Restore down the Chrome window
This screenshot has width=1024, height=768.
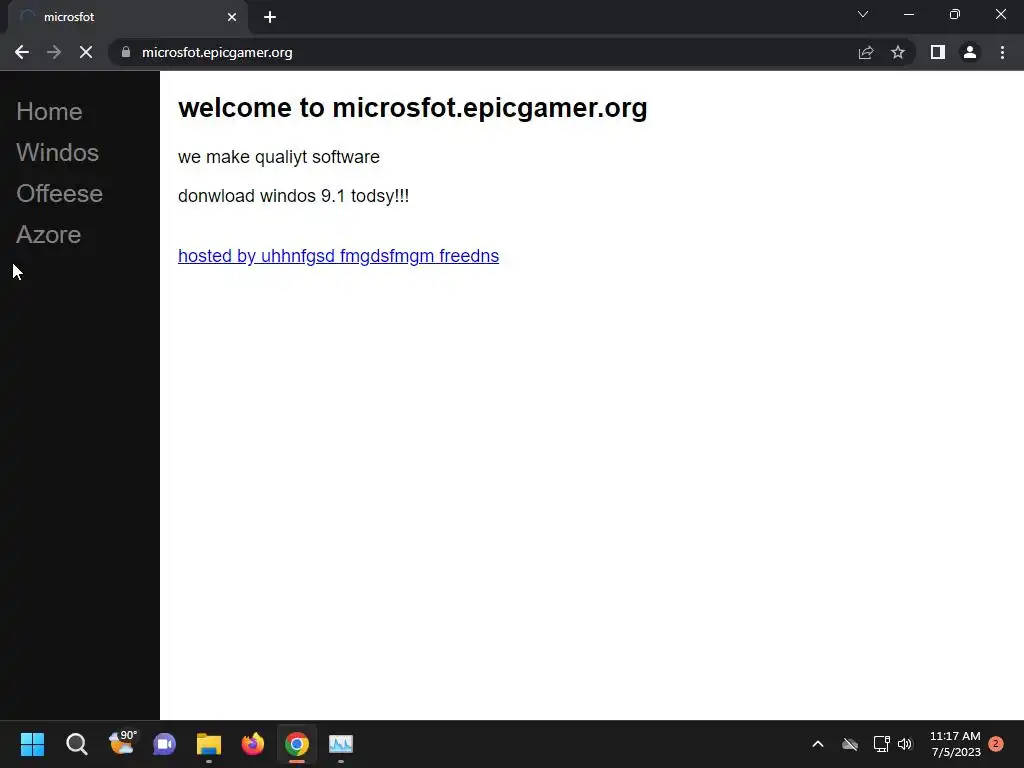(x=955, y=14)
